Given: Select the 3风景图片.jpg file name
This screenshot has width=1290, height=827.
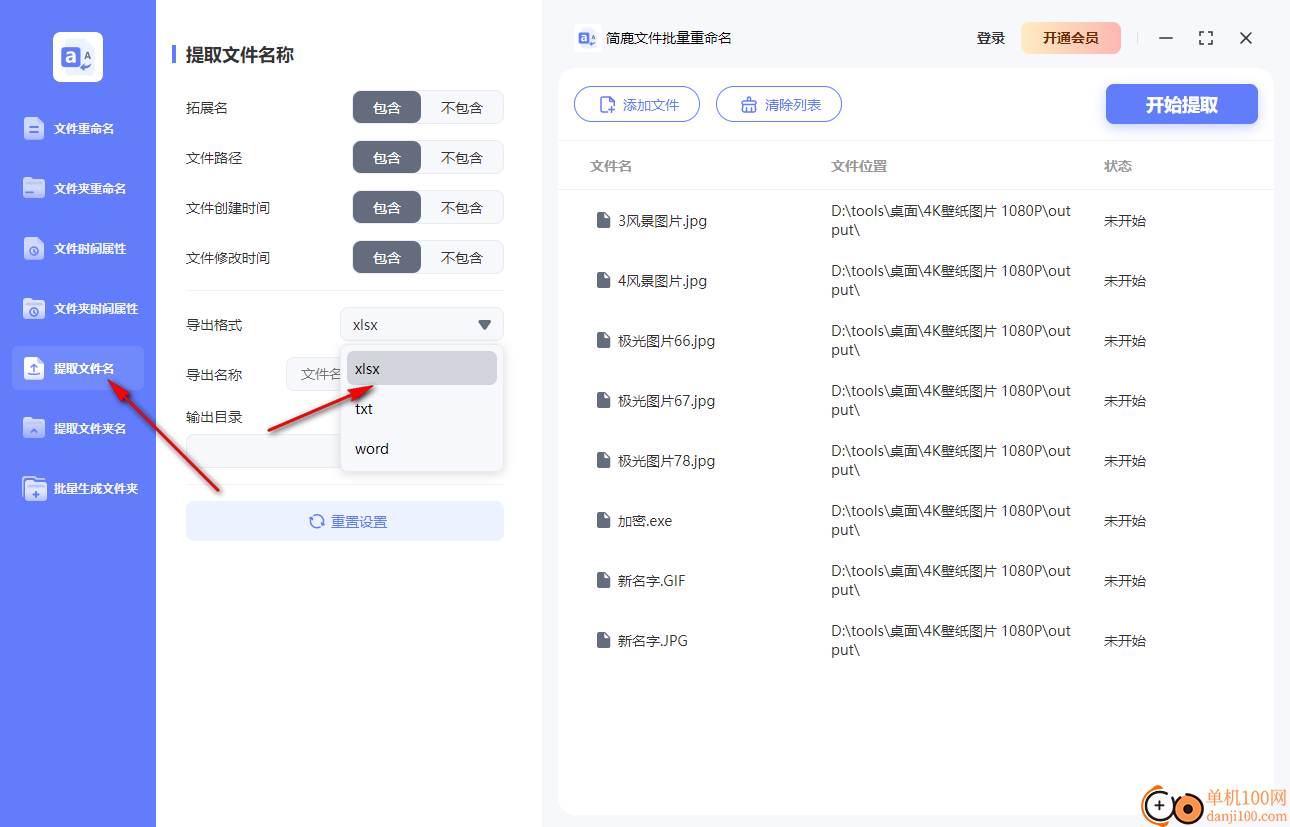Looking at the screenshot, I should click(662, 220).
